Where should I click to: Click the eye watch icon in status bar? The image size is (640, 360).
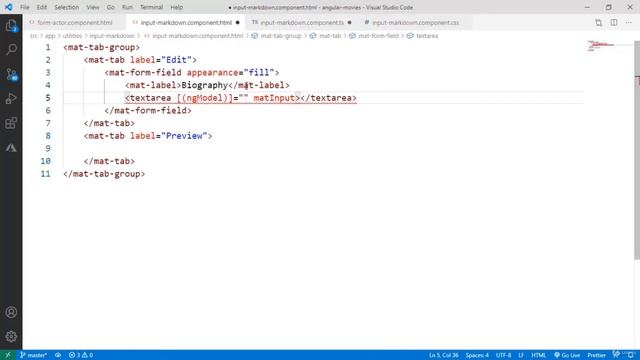click(58, 355)
